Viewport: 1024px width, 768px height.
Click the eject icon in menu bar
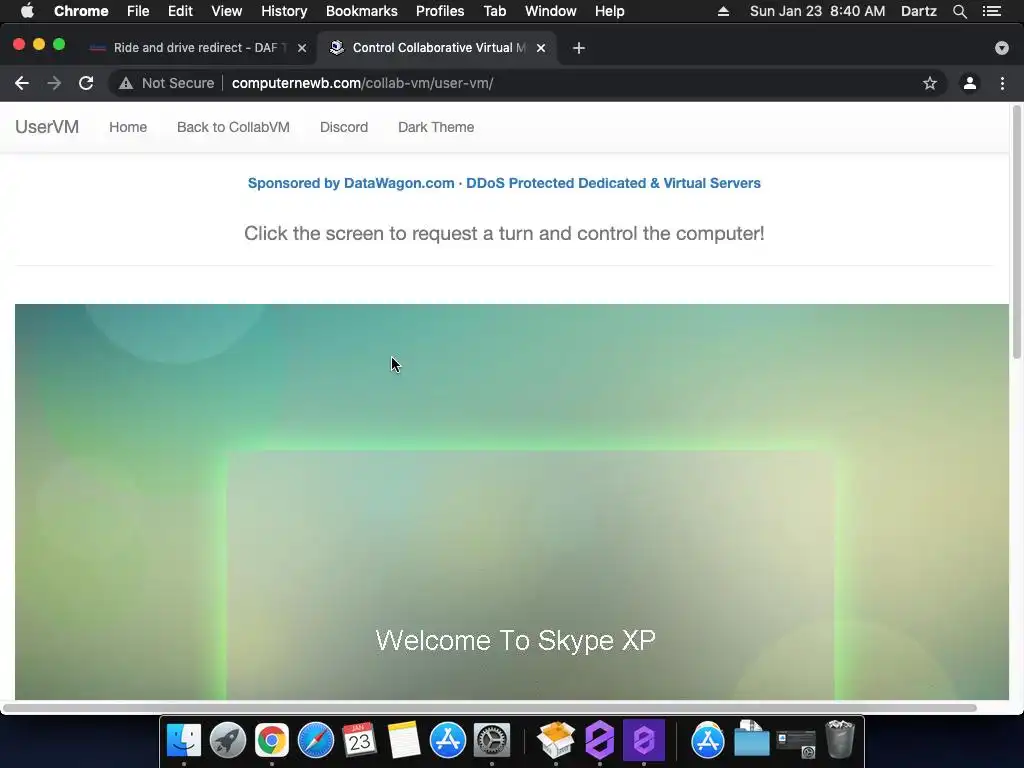coord(723,11)
